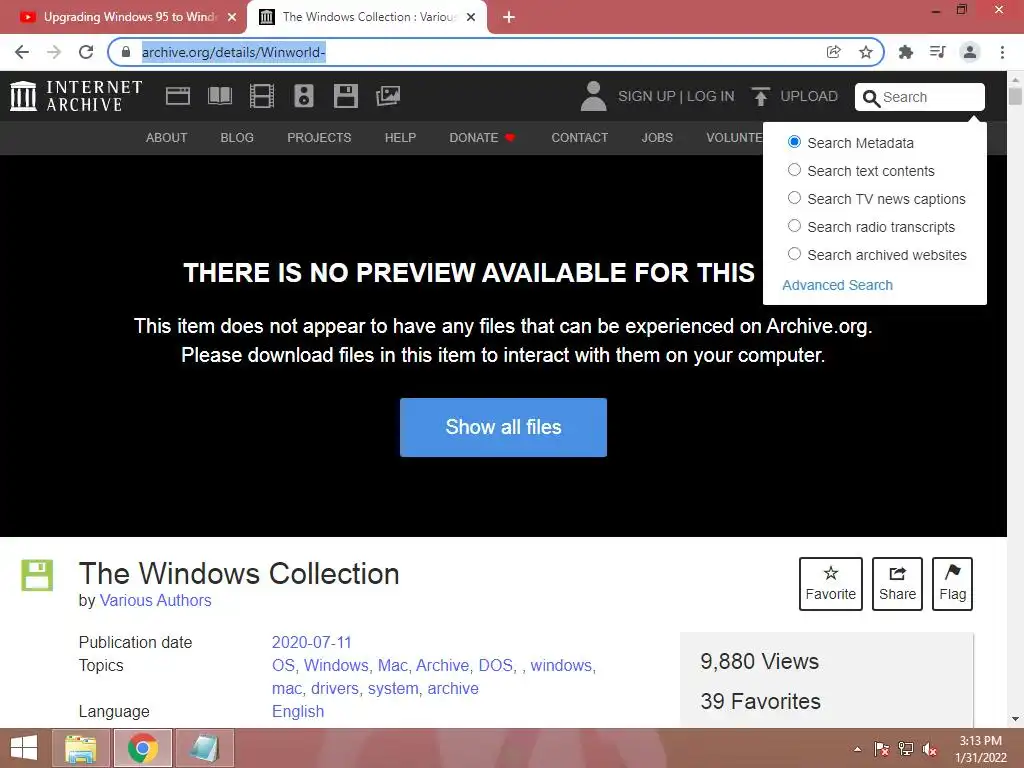Share this page using address bar icon
This screenshot has width=1024, height=768.
click(833, 52)
